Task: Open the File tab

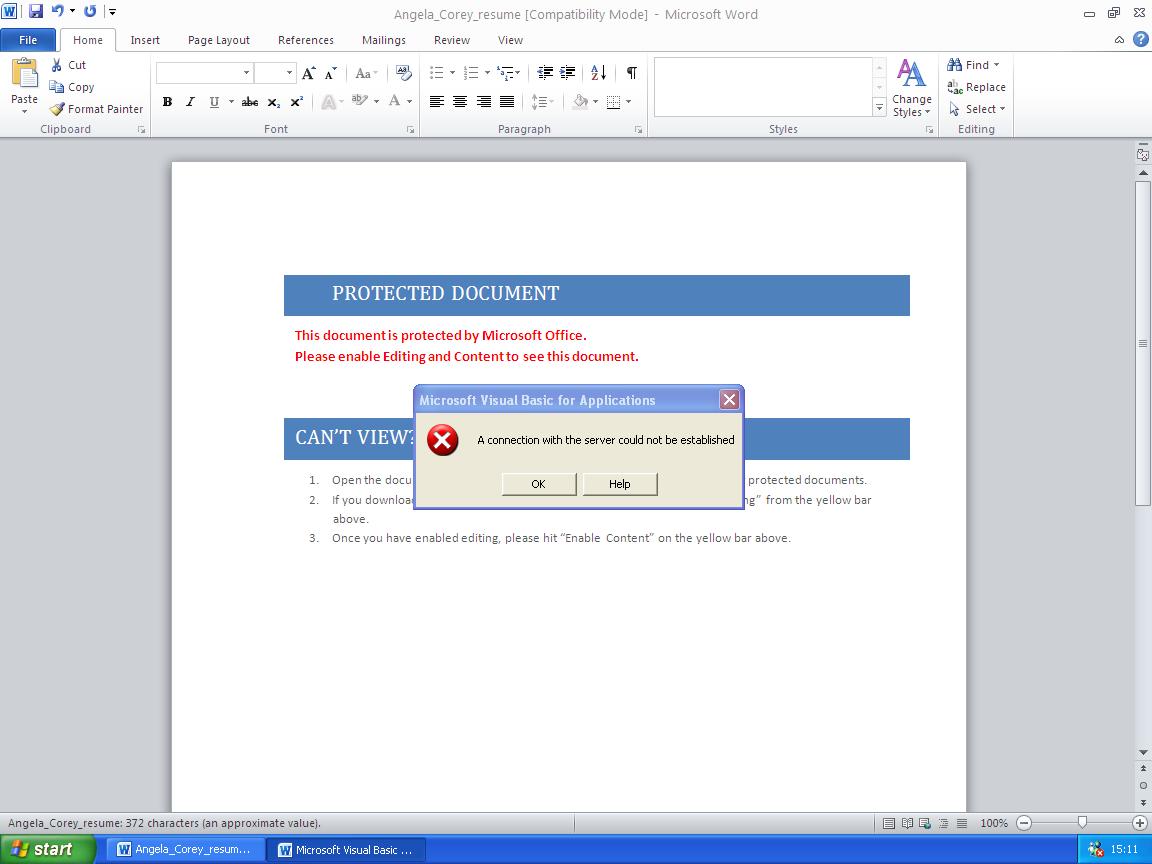Action: point(28,40)
